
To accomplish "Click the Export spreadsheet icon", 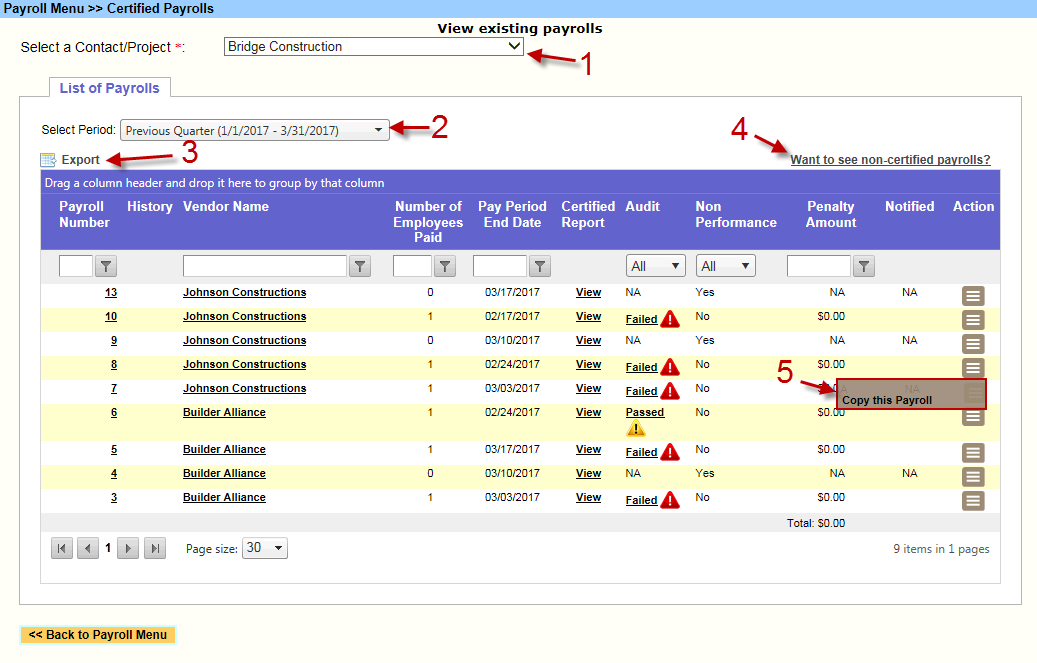I will click(48, 160).
